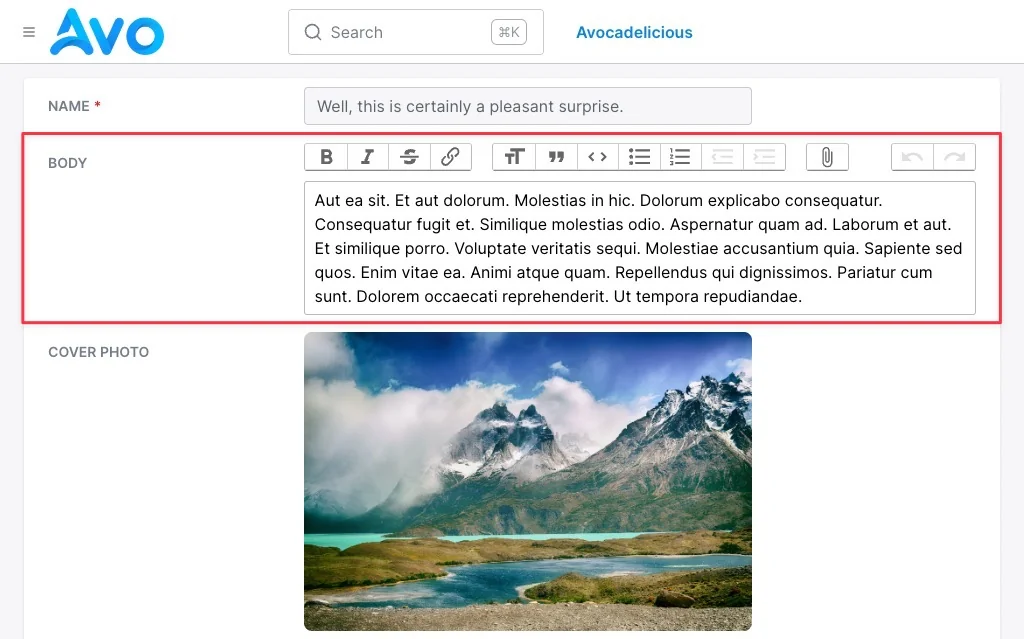Apply heading style with the TT icon
This screenshot has width=1024, height=639.
[x=514, y=157]
